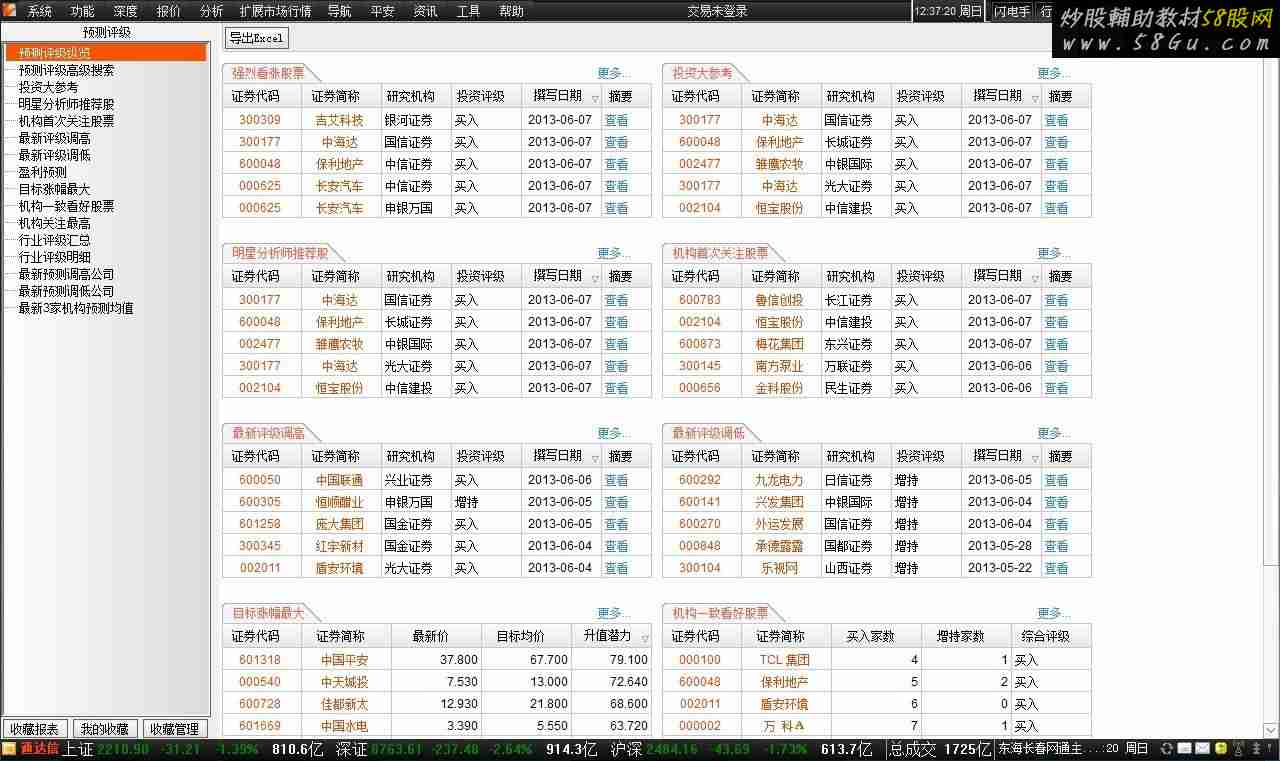Click the 收藏报表 button
The width and height of the screenshot is (1280, 761).
coord(35,729)
